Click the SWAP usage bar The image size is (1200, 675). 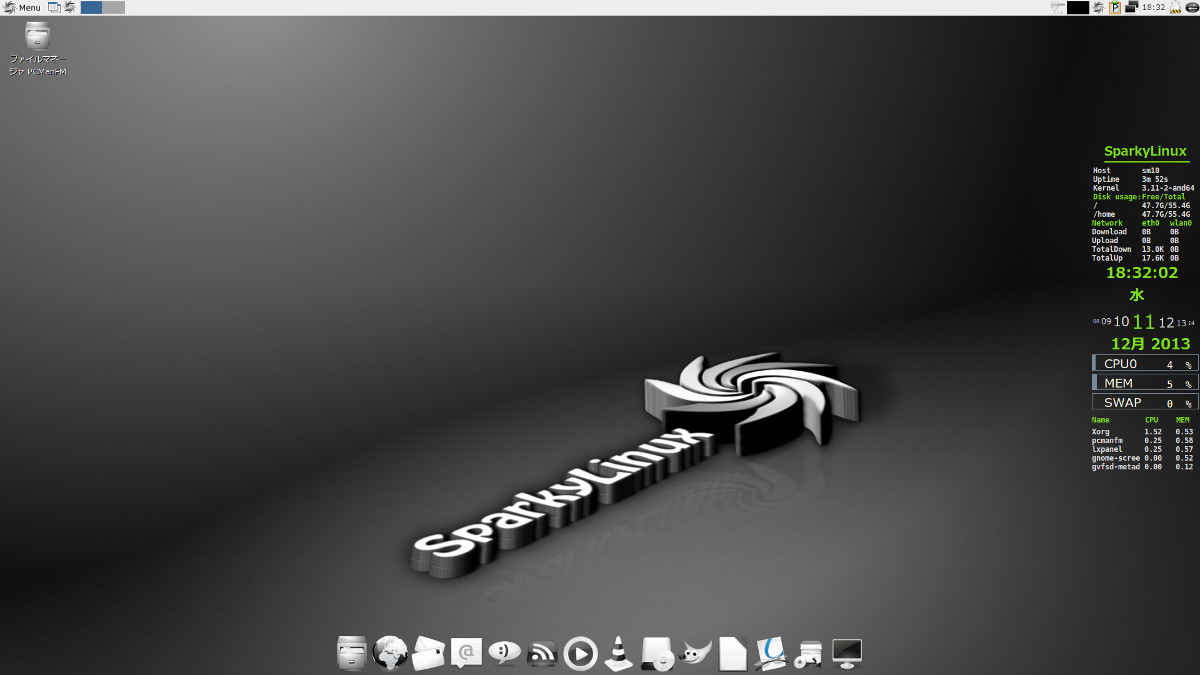point(1145,402)
